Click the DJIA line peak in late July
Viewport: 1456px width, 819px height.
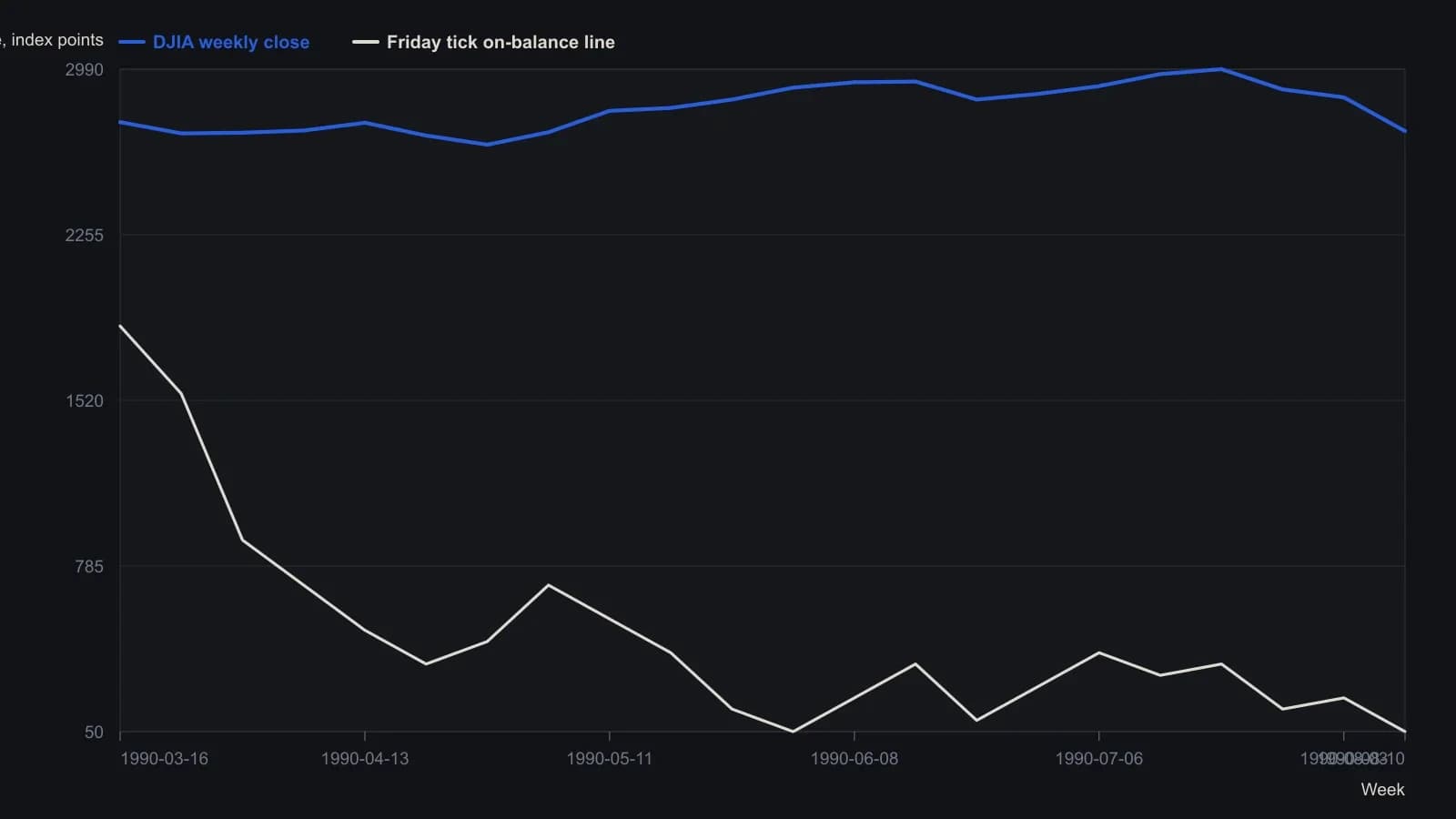pyautogui.click(x=1221, y=69)
